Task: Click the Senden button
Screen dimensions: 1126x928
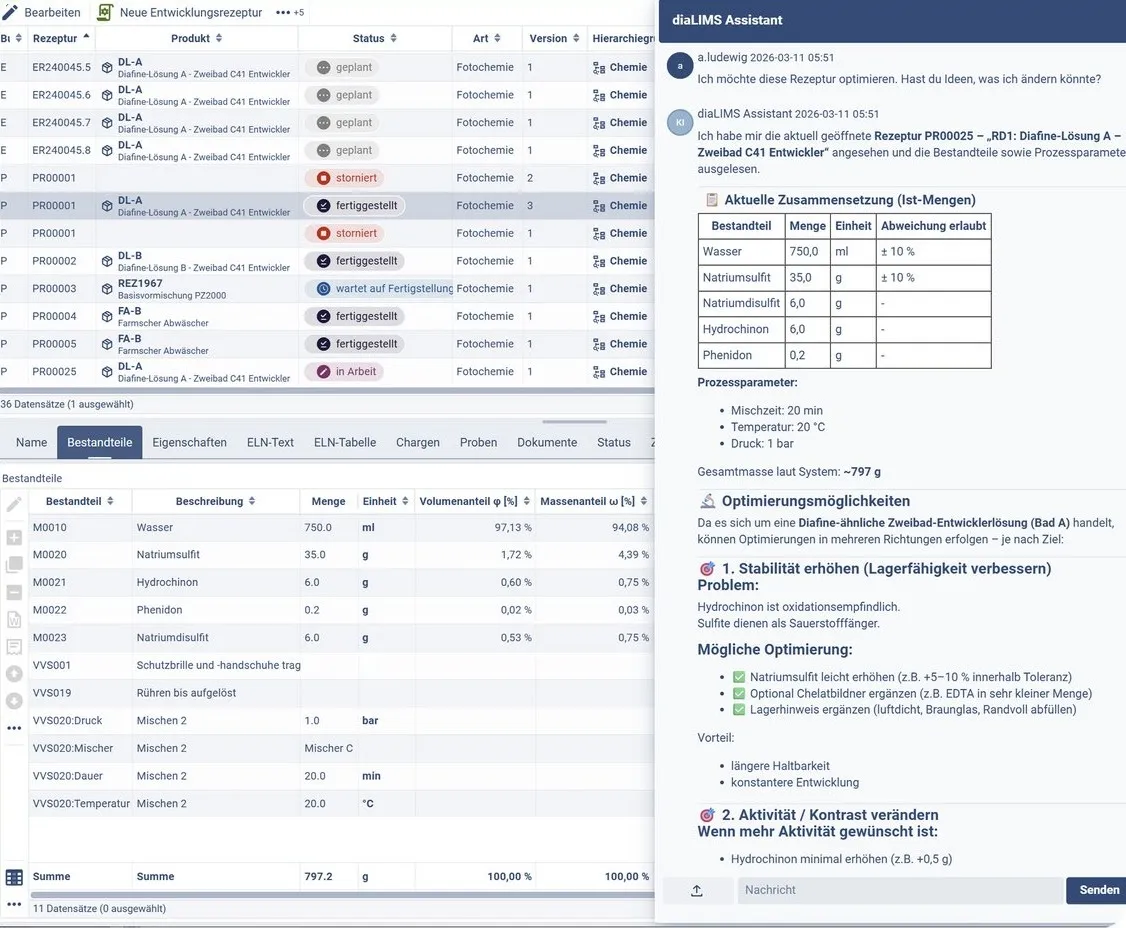Action: pos(1097,890)
